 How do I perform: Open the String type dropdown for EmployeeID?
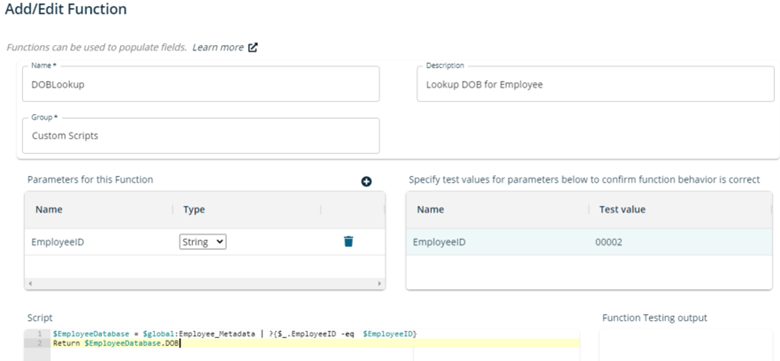point(202,242)
